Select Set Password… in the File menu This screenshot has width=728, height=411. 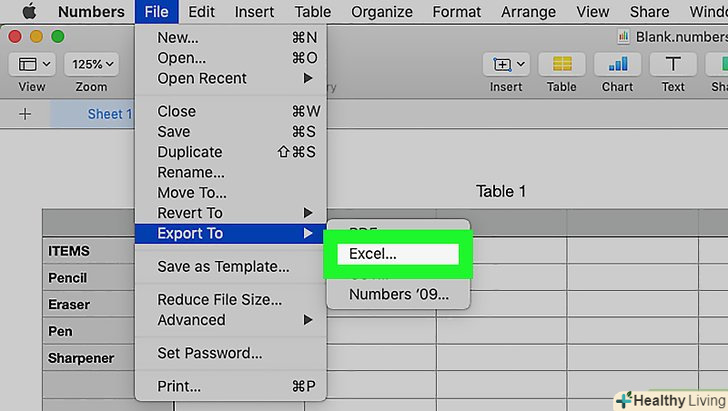point(210,353)
